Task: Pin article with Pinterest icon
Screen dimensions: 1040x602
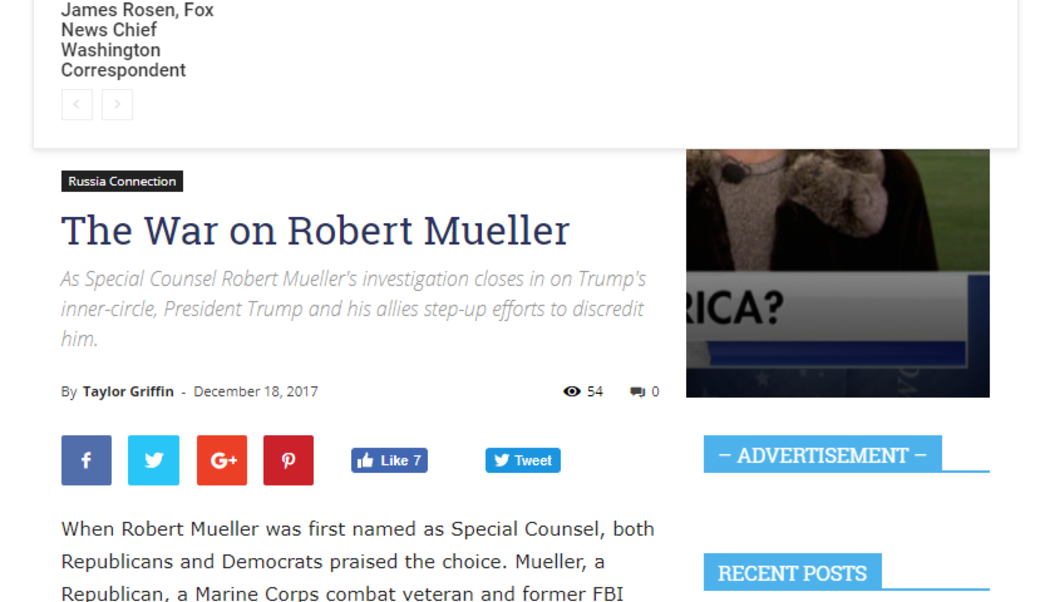Action: click(289, 460)
